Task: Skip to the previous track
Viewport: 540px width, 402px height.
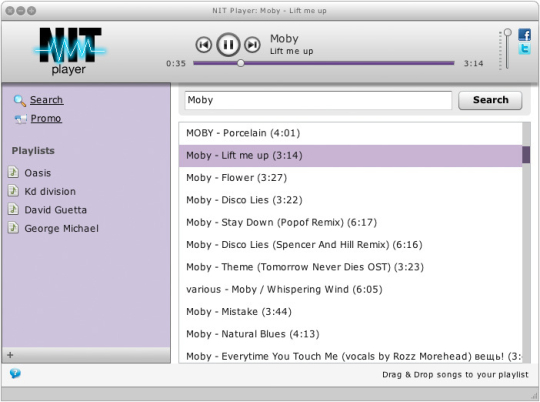Action: (204, 45)
